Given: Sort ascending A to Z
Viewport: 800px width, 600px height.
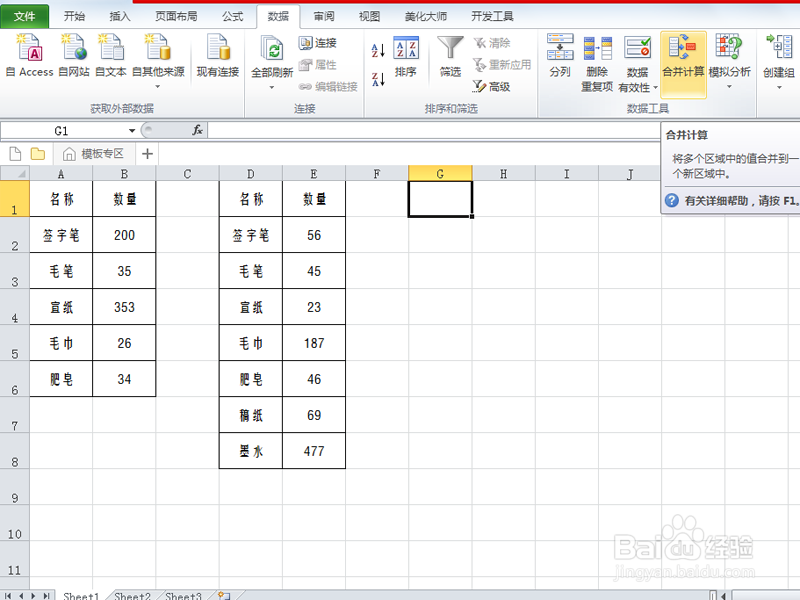Looking at the screenshot, I should (378, 50).
